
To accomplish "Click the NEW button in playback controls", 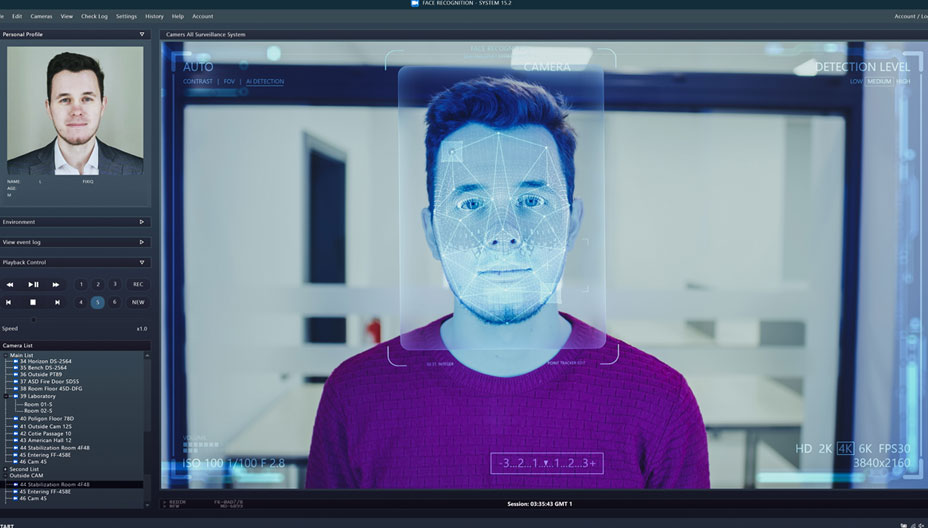I will tap(138, 302).
